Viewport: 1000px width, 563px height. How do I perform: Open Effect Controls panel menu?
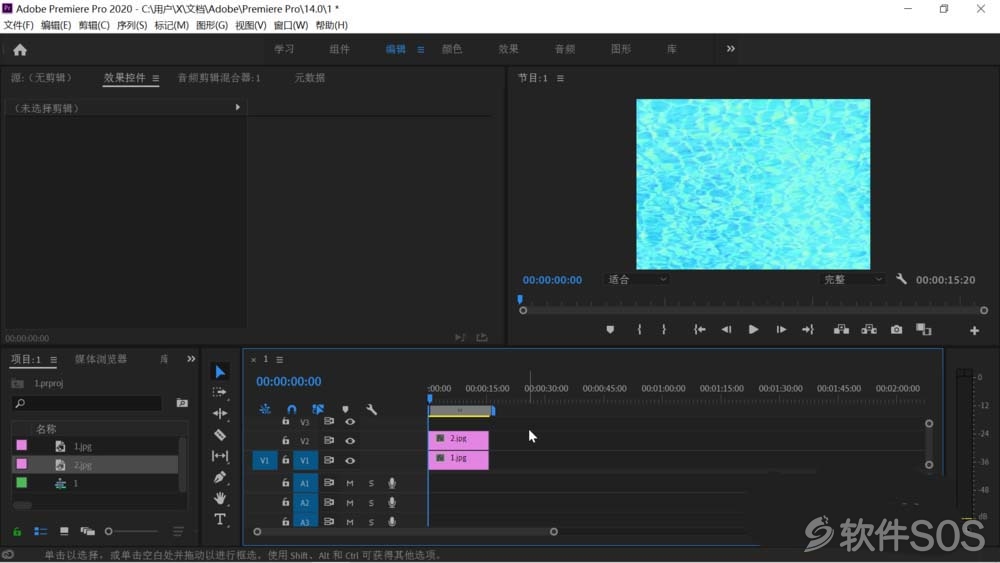pyautogui.click(x=156, y=78)
